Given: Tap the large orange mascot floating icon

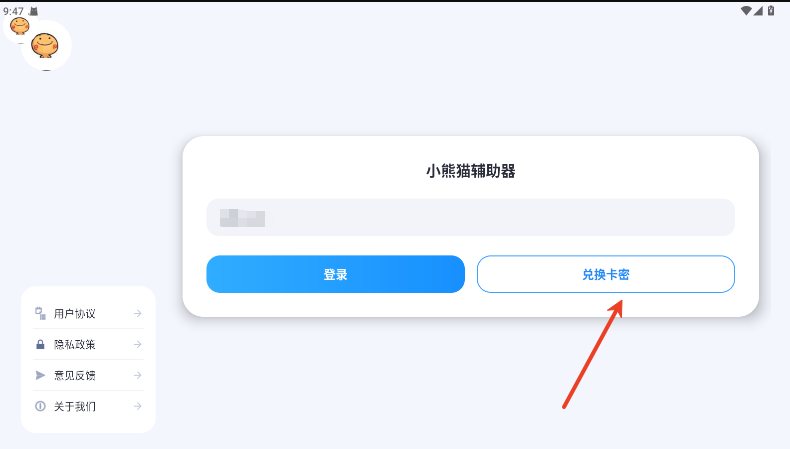Looking at the screenshot, I should tap(45, 45).
